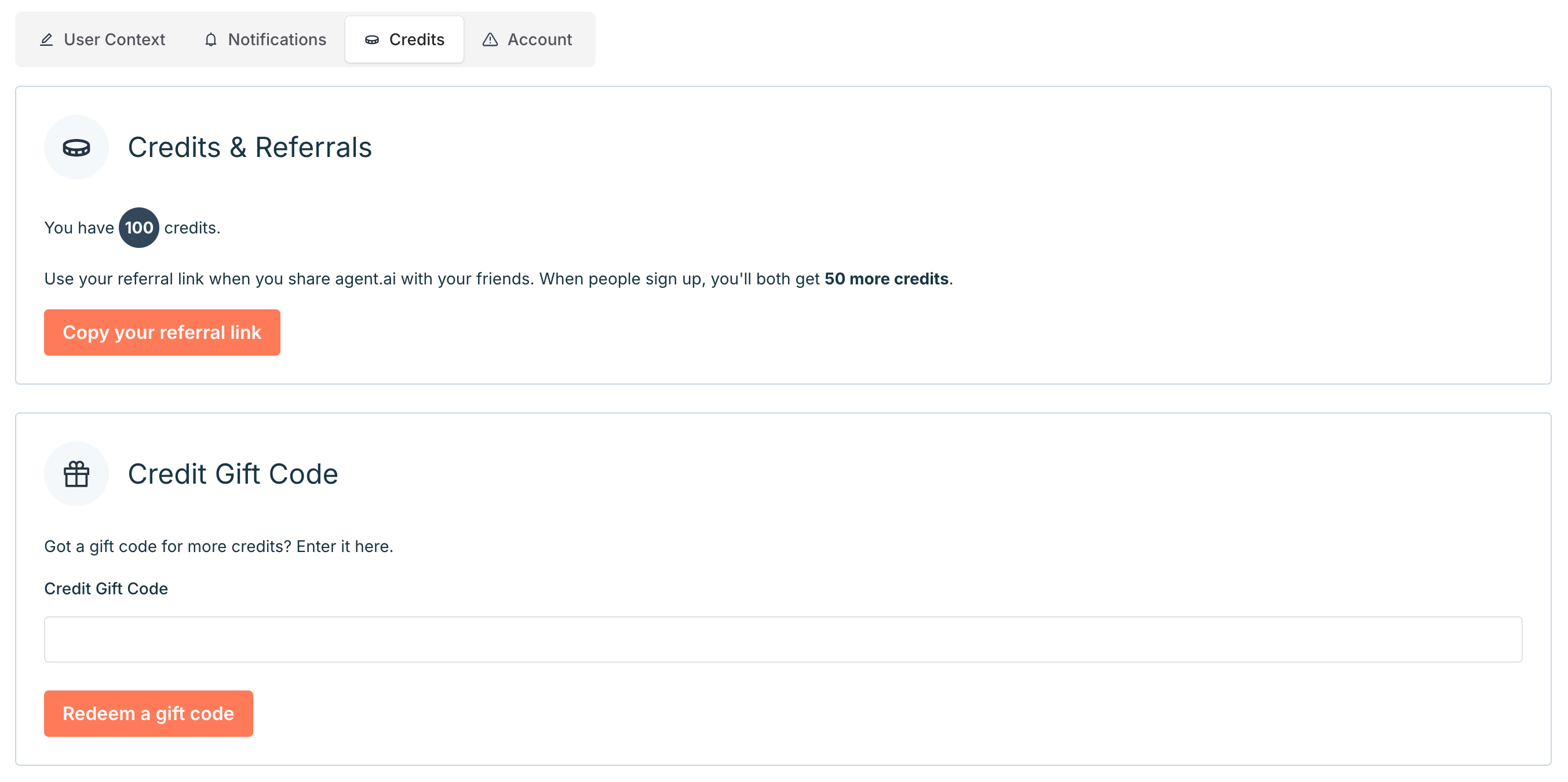Click the Credit Gift Code section heading

point(232,473)
